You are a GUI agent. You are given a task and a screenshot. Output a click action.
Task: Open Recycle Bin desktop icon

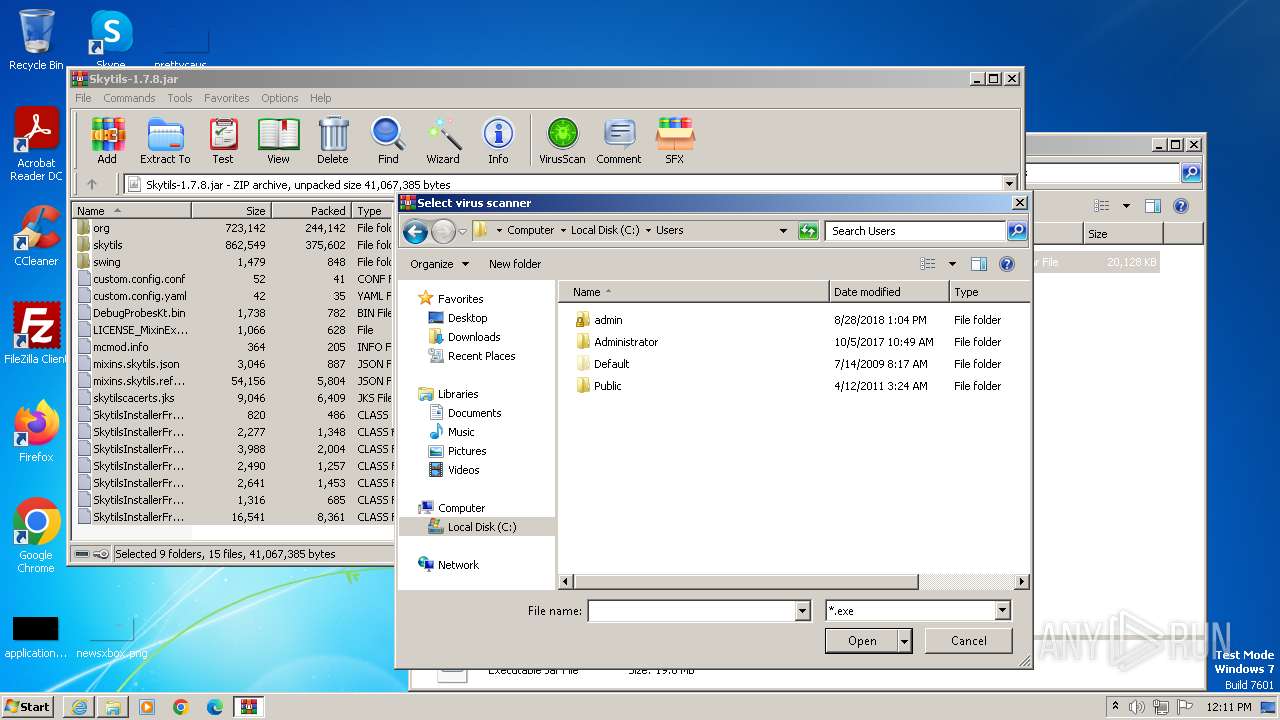pyautogui.click(x=36, y=40)
